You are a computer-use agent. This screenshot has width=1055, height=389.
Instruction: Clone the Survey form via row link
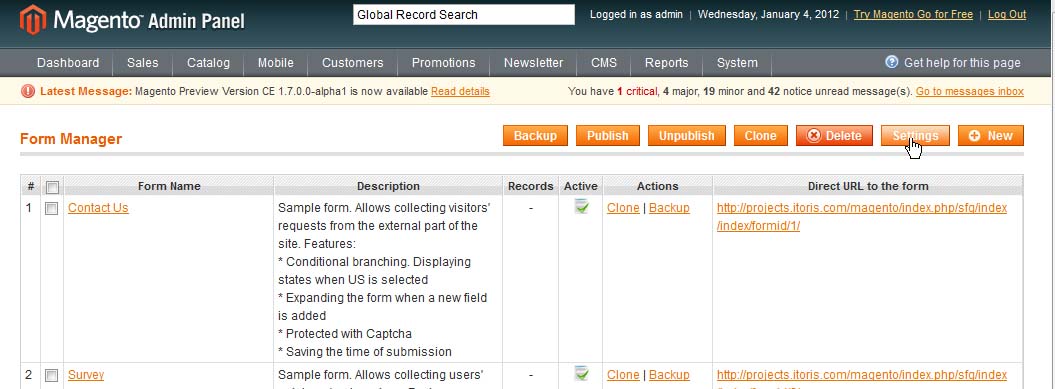(623, 374)
